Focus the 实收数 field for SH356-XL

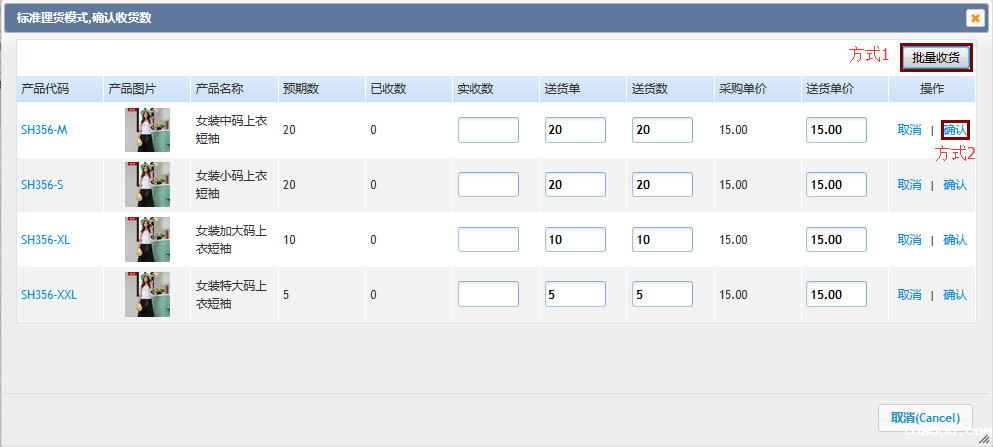pos(488,240)
